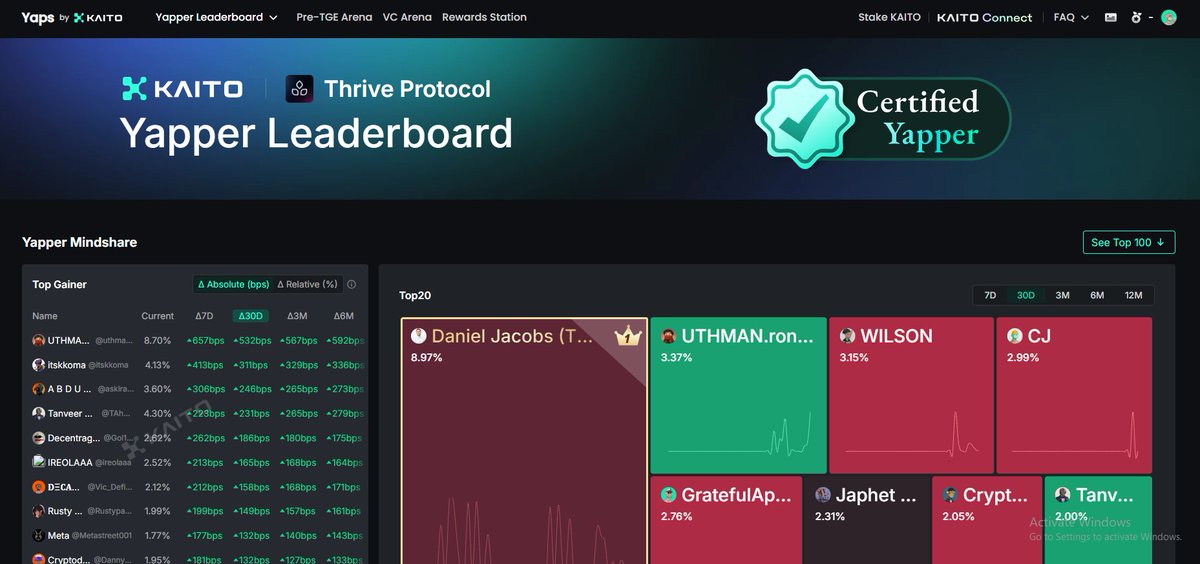Click UTHMAN.ron avatar in treemap tile

pyautogui.click(x=669, y=336)
